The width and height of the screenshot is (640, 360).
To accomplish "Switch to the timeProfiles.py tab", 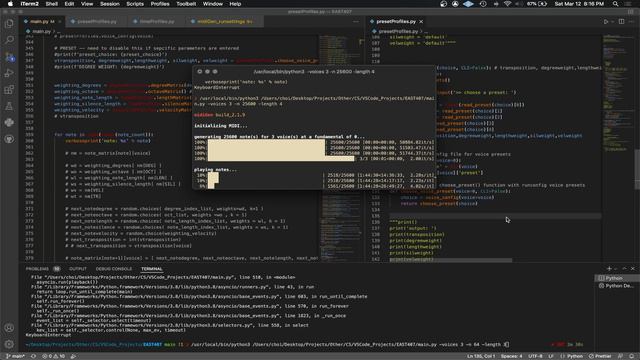I will click(x=156, y=22).
